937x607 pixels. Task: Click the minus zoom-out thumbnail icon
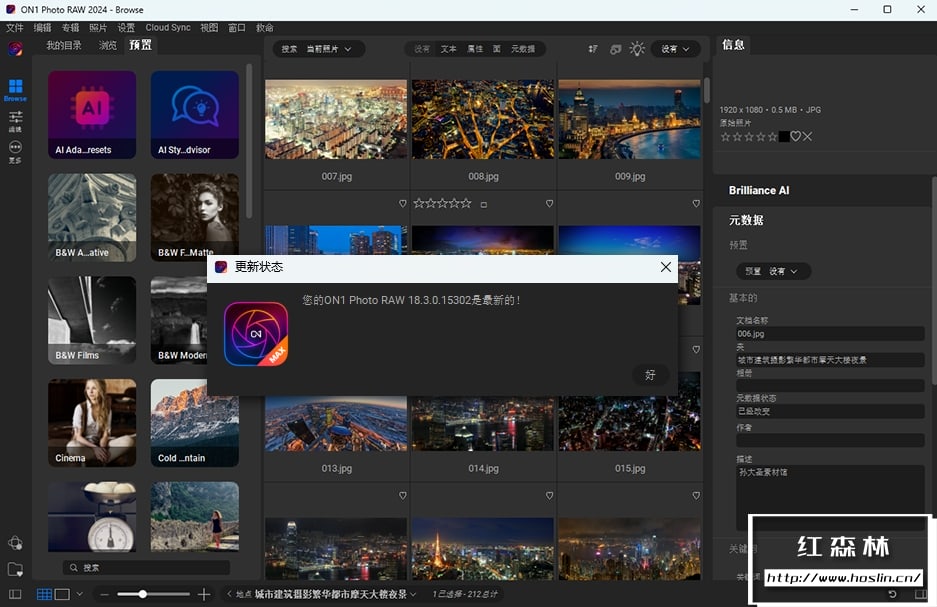(105, 594)
